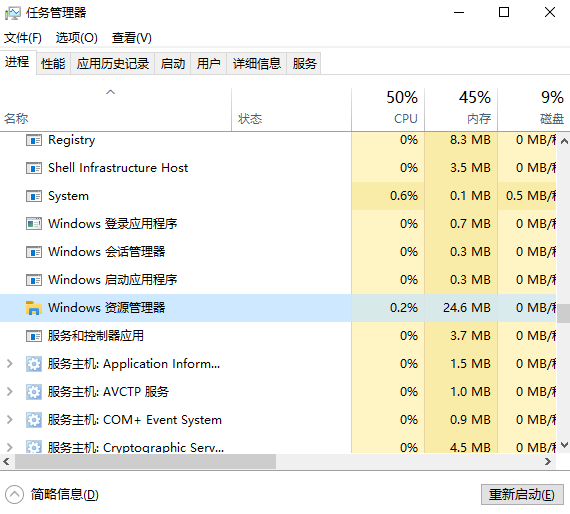Expand 服务主机: Application Inform... group

click(x=10, y=364)
